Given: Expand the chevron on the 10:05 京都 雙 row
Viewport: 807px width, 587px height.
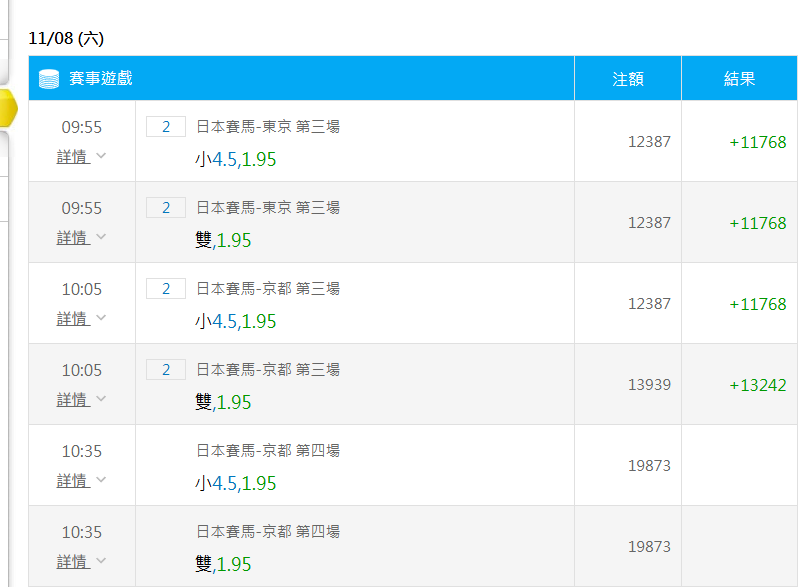Looking at the screenshot, I should coord(100,399).
